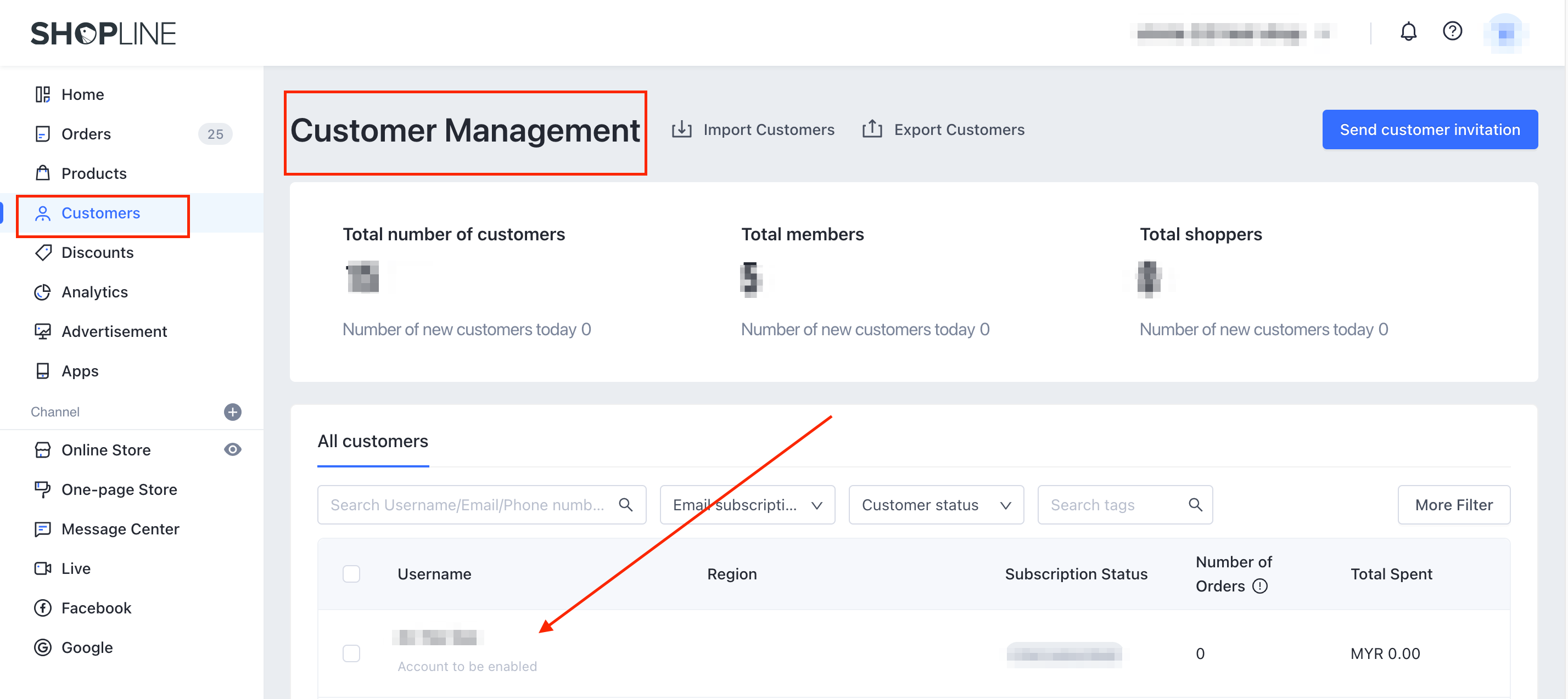Viewport: 1568px width, 699px height.
Task: Focus the Username/Email/Phone search field
Action: [467, 504]
